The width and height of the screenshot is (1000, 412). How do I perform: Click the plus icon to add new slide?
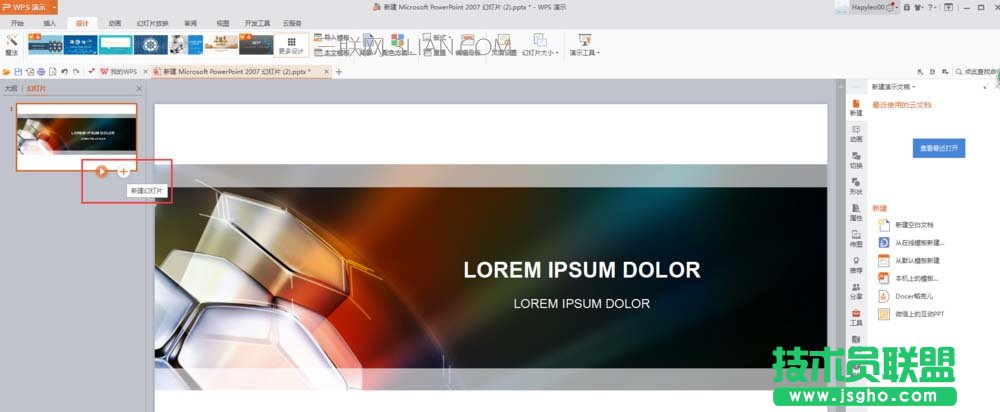tap(124, 171)
